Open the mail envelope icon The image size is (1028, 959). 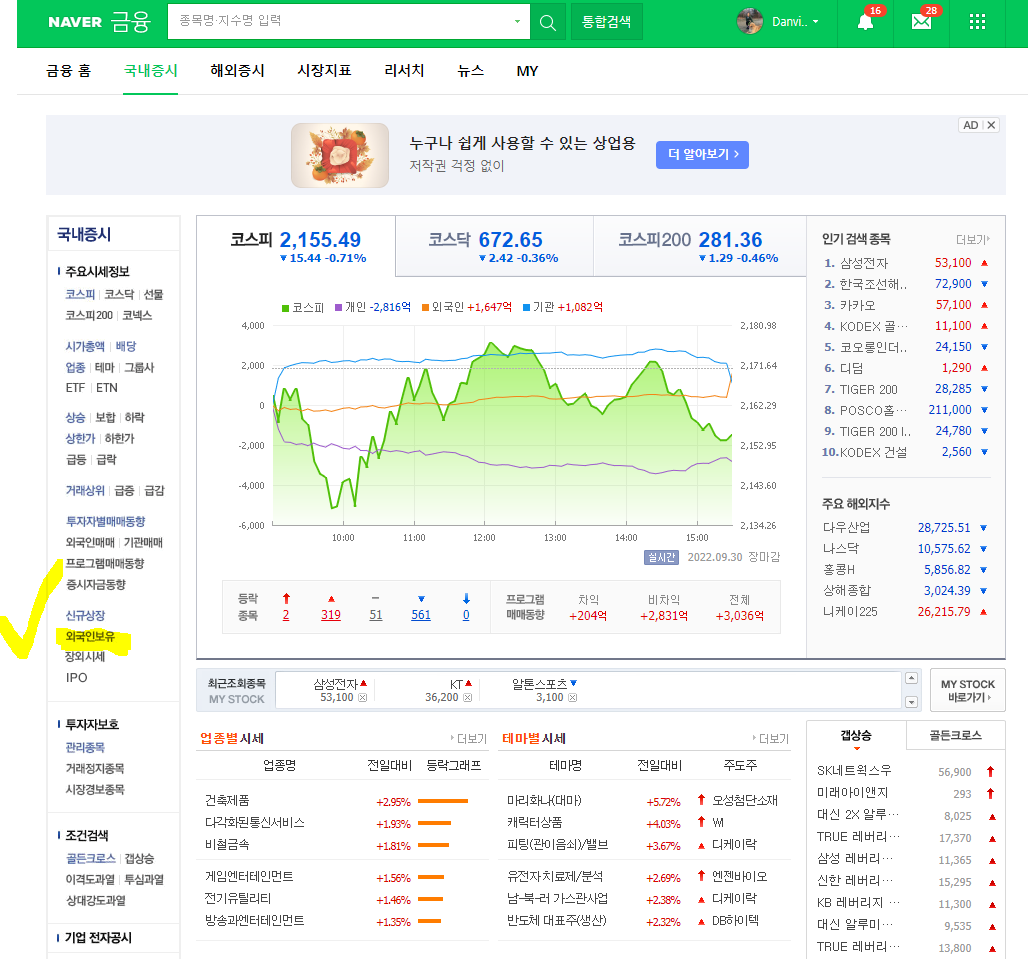(x=921, y=22)
